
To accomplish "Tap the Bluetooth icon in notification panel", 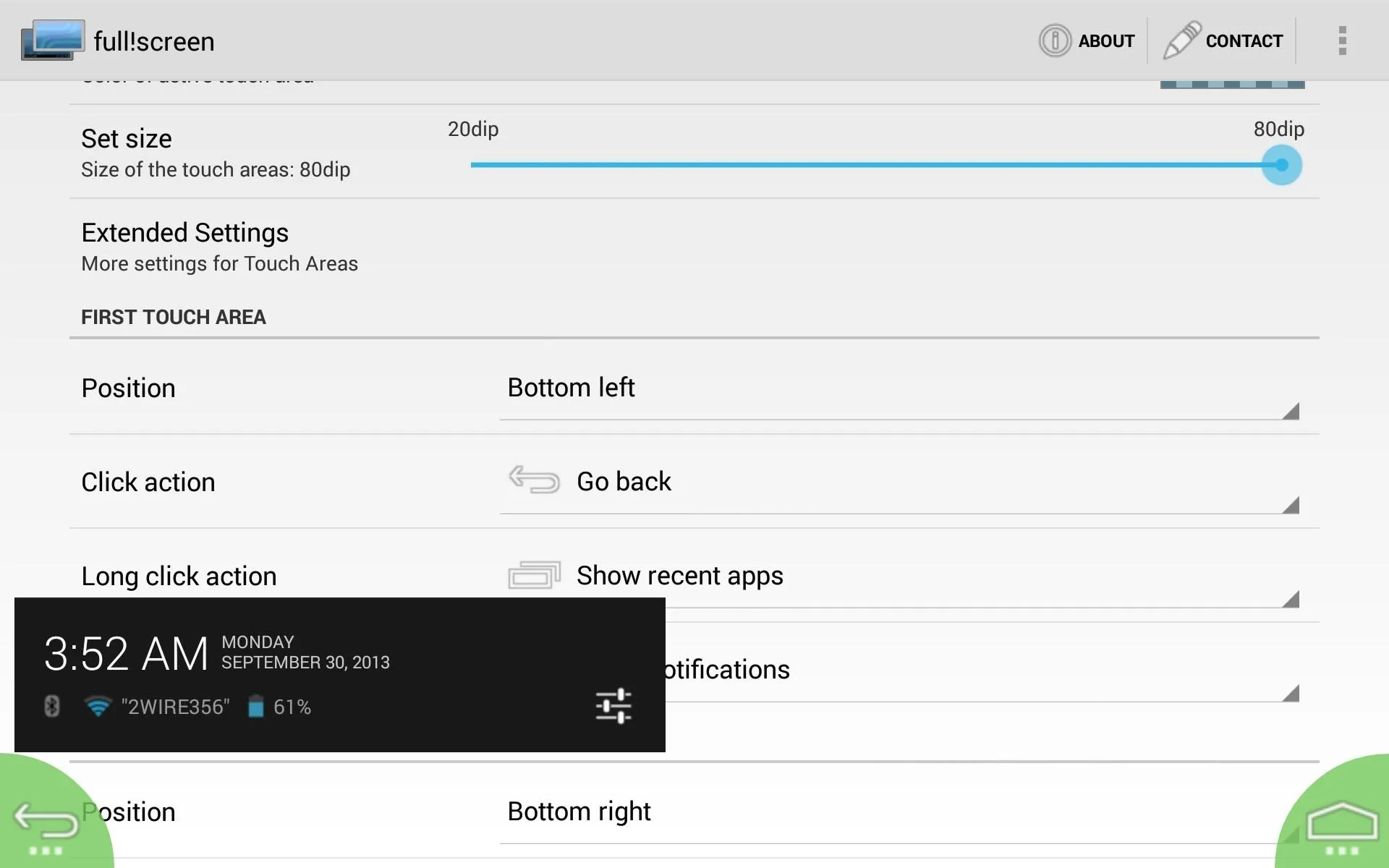I will 51,706.
